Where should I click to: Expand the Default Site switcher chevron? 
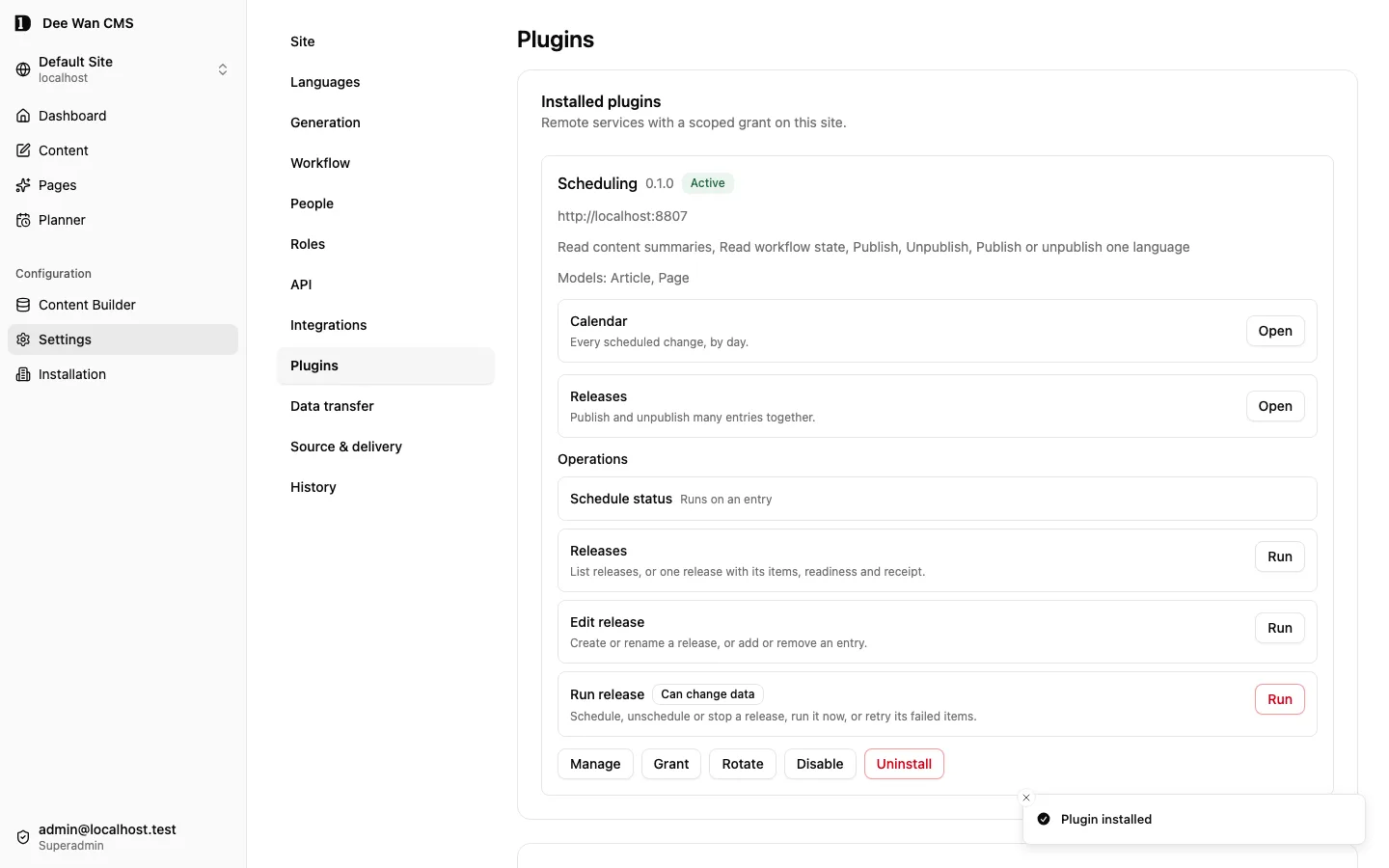click(x=223, y=69)
